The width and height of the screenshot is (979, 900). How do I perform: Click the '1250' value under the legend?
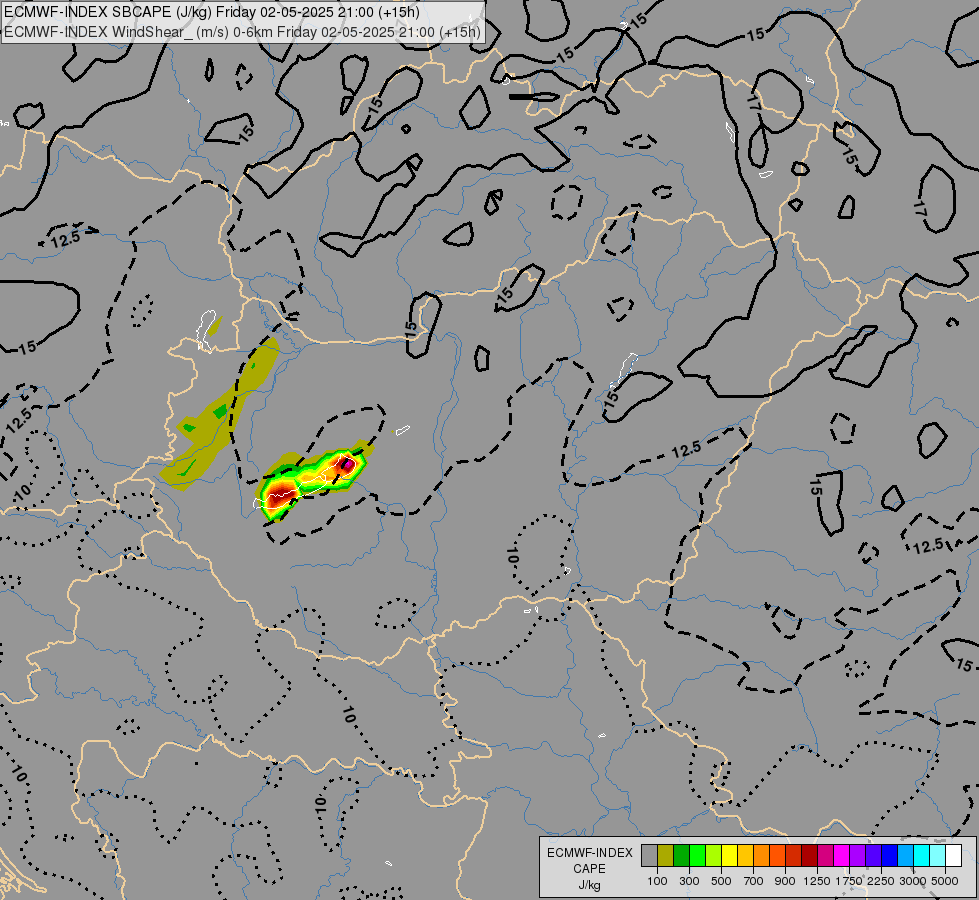pos(817,881)
